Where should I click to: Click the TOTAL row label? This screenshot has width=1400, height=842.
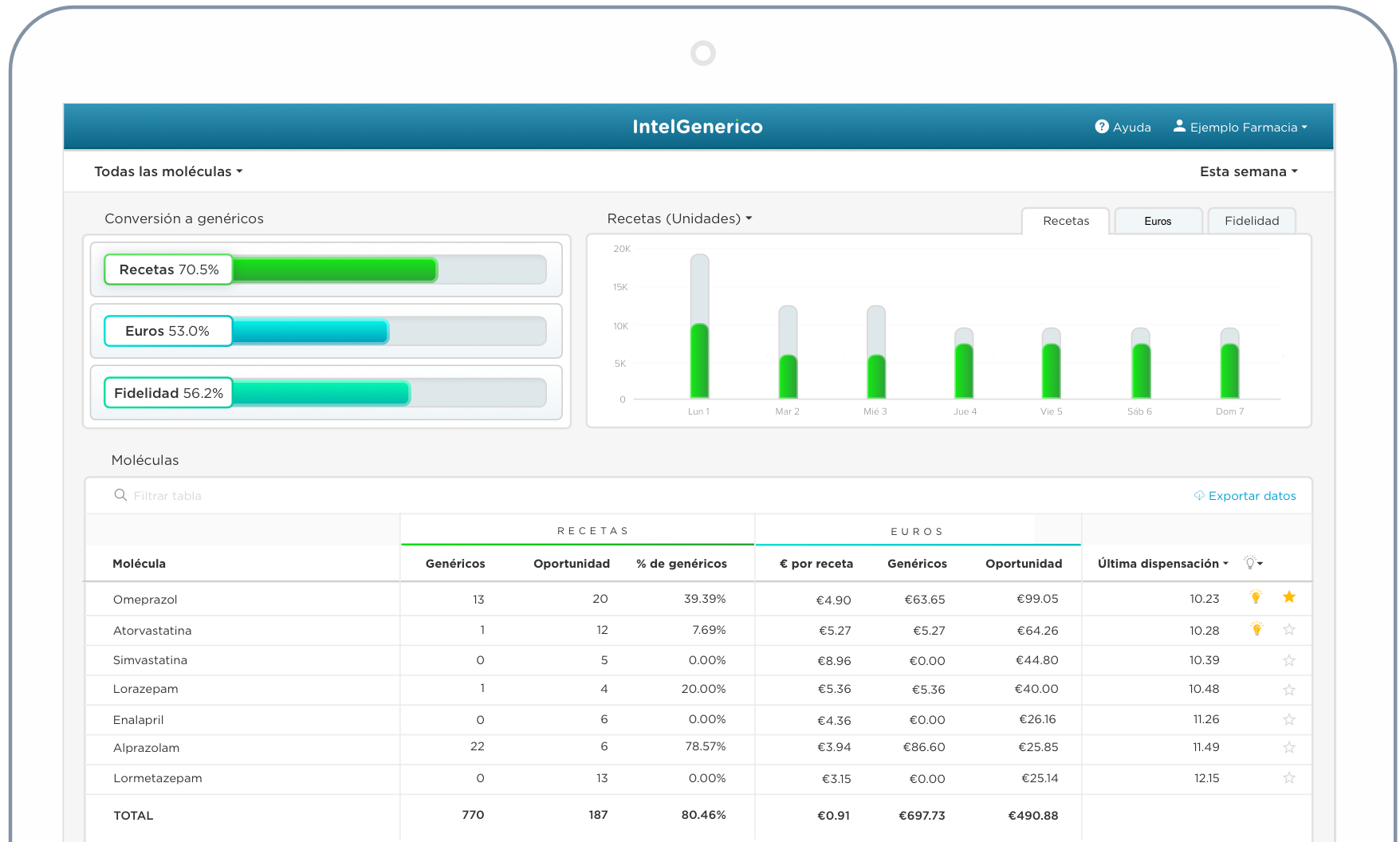(x=133, y=816)
